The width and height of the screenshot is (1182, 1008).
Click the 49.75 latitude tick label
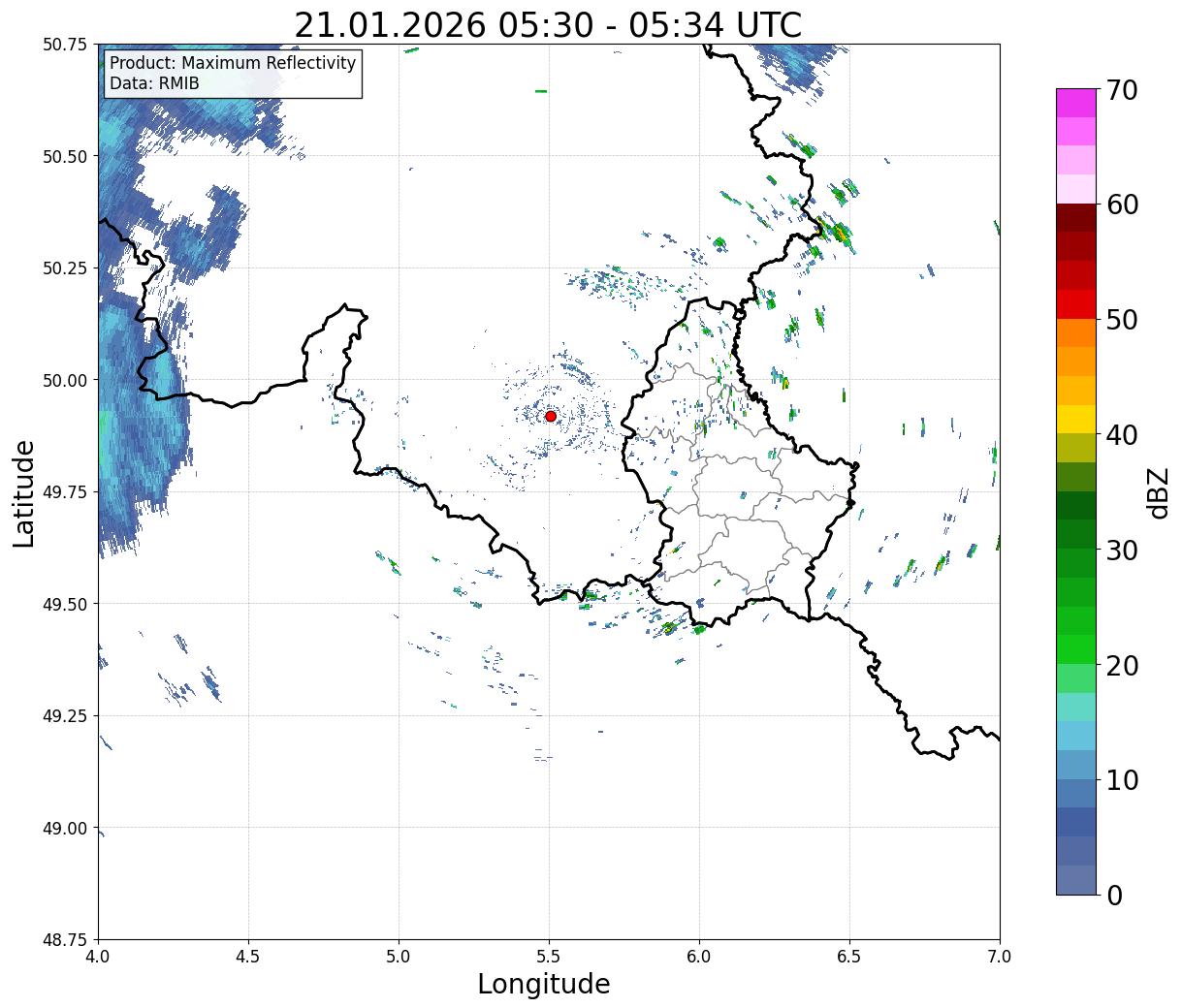pyautogui.click(x=66, y=492)
